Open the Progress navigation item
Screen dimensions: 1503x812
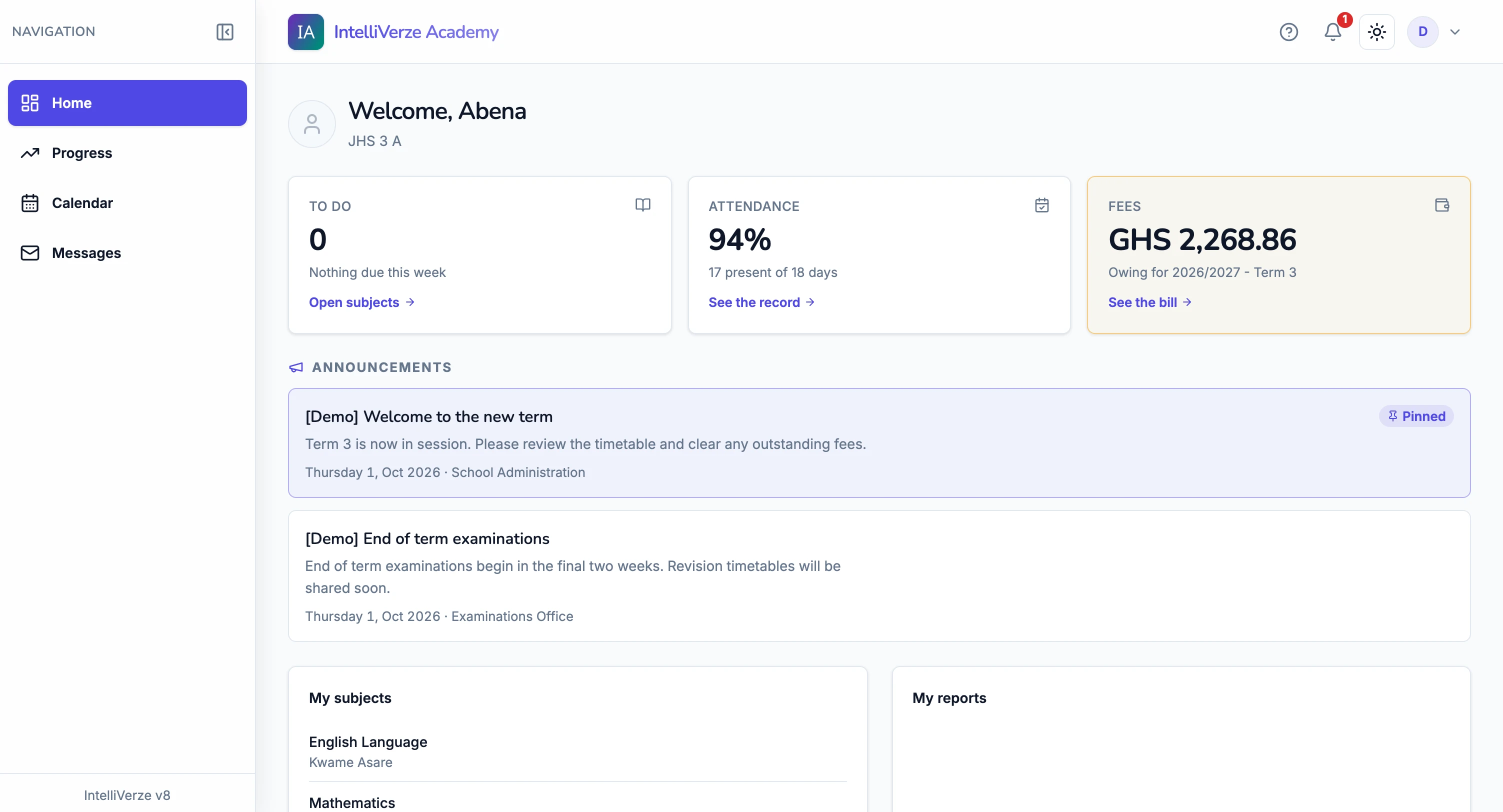point(127,153)
